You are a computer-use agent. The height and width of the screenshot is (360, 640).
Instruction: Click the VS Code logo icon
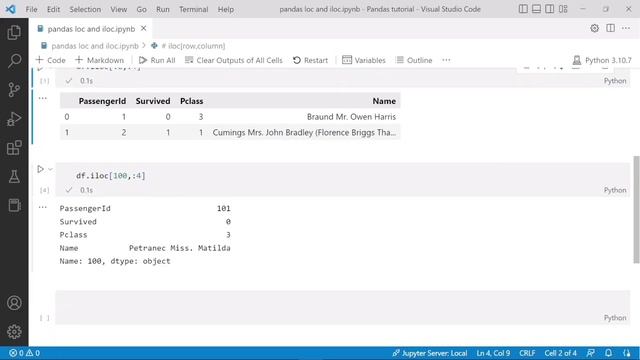tap(11, 9)
